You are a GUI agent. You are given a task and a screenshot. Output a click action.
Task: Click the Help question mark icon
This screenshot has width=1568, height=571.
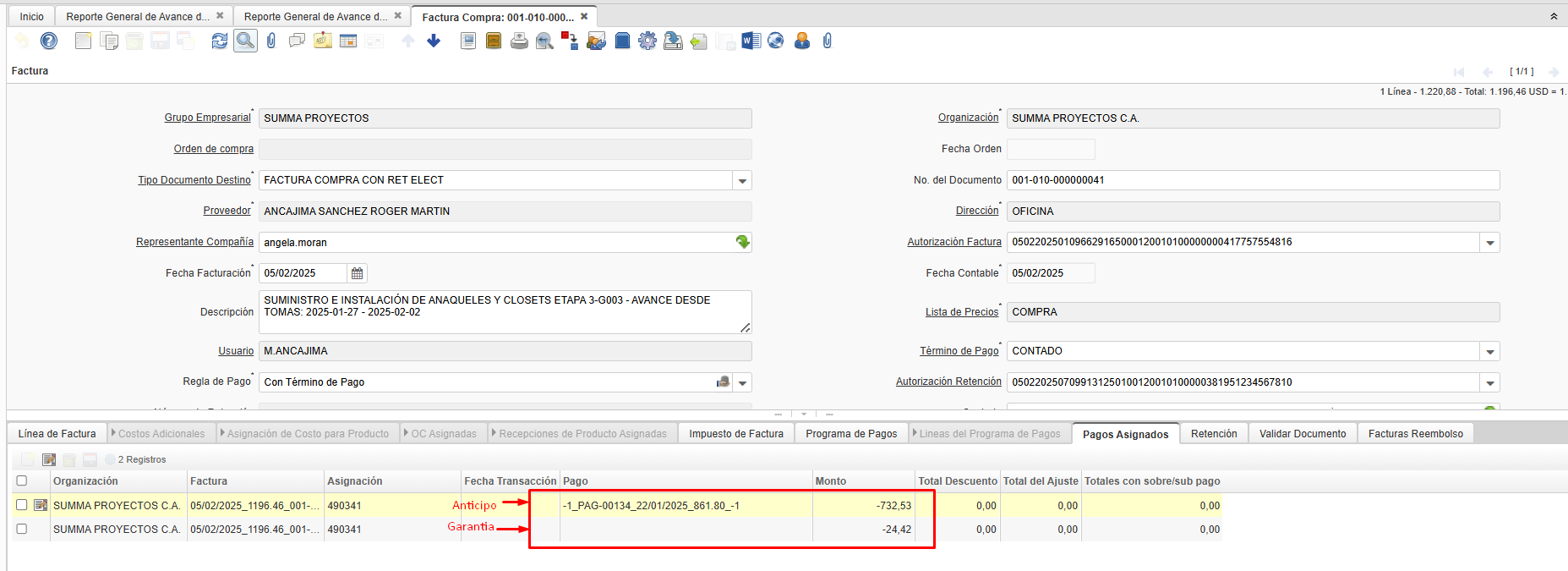(49, 41)
